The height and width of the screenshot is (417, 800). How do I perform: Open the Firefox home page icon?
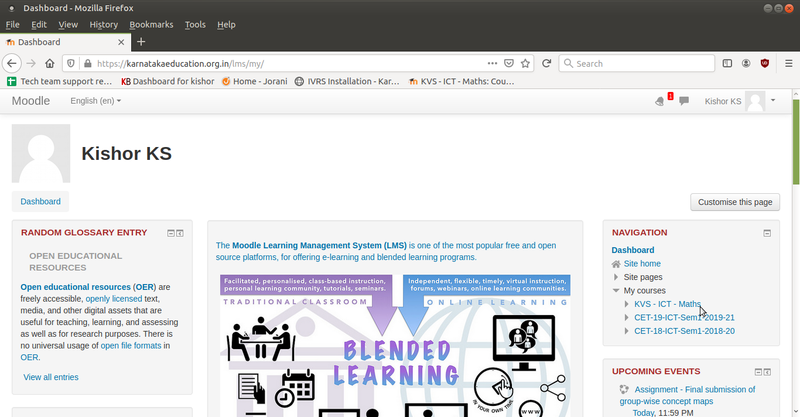click(49, 63)
